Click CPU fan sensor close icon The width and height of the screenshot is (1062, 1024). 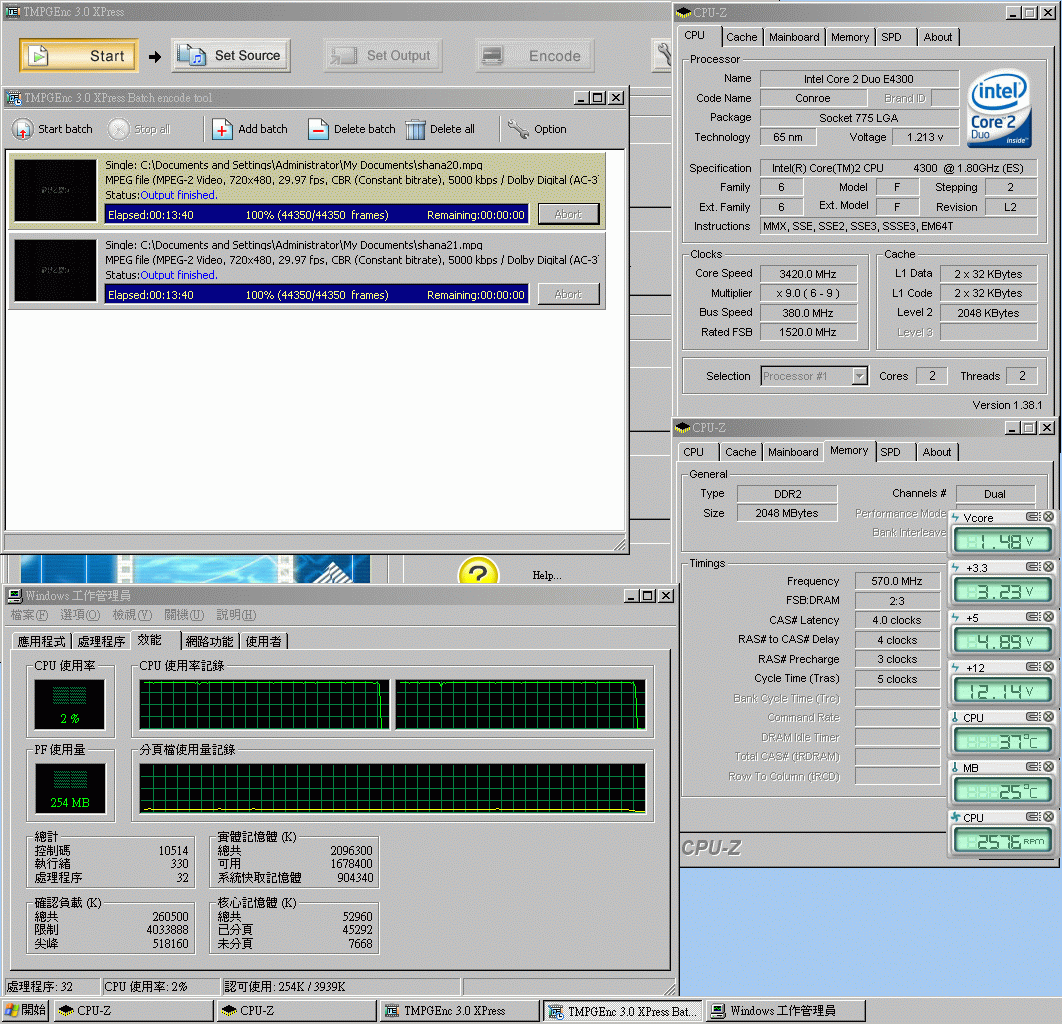(x=1048, y=817)
